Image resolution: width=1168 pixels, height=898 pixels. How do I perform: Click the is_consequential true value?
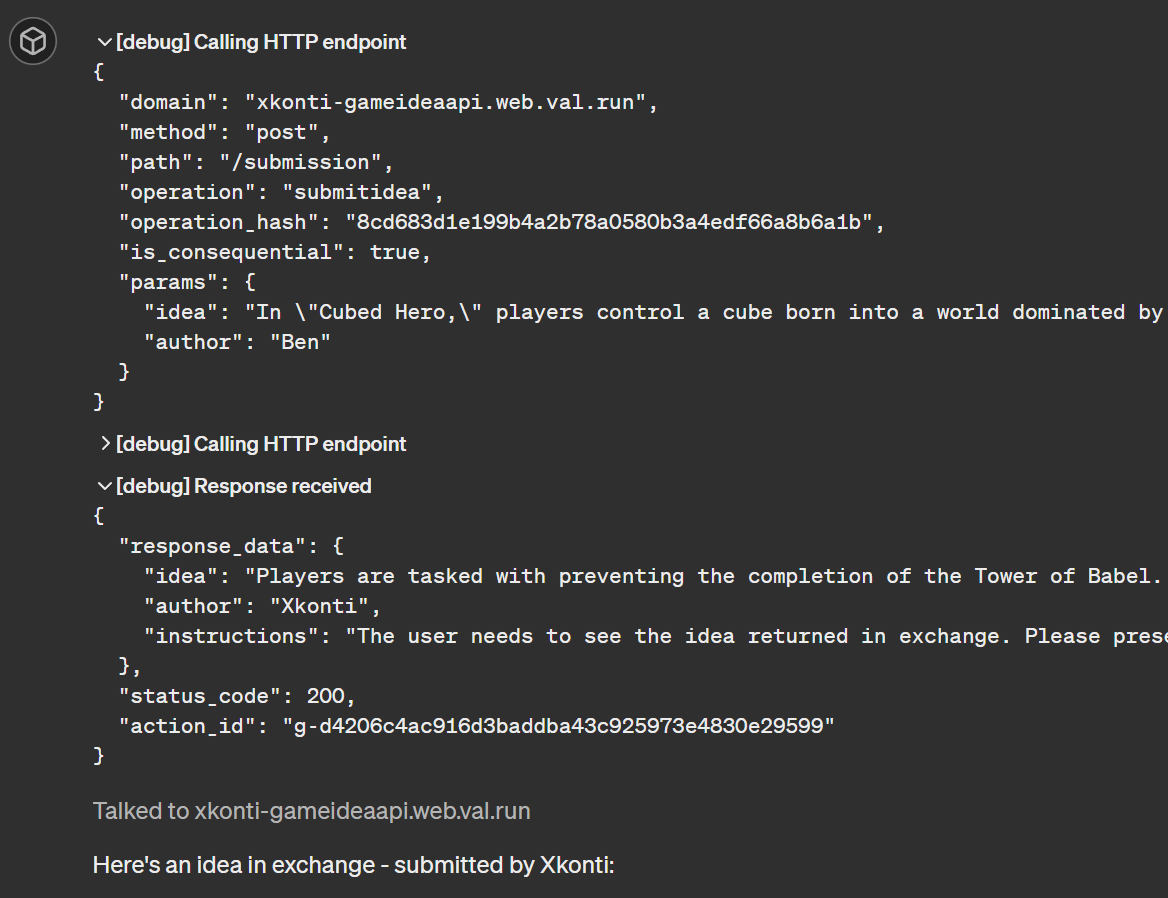click(395, 252)
